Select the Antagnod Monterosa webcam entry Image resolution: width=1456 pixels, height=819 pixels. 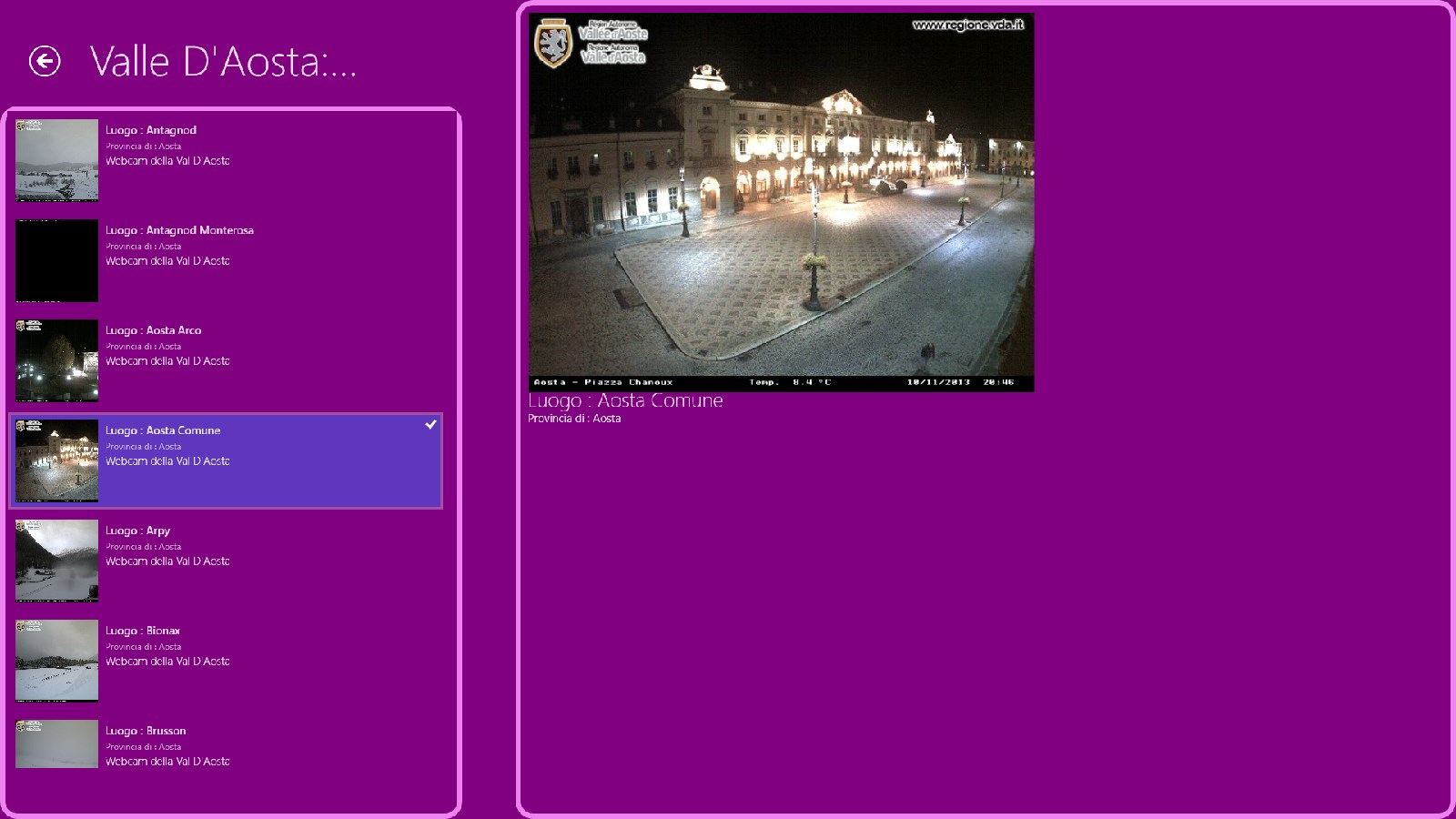(227, 261)
